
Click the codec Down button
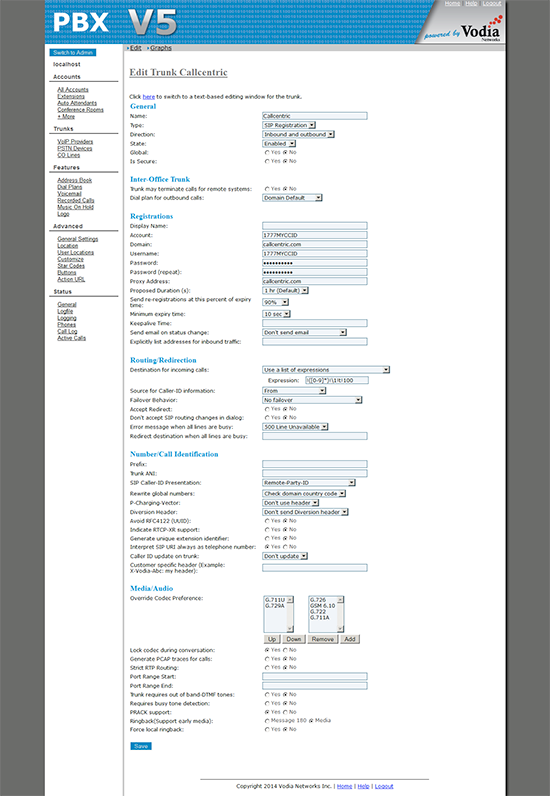pyautogui.click(x=294, y=639)
